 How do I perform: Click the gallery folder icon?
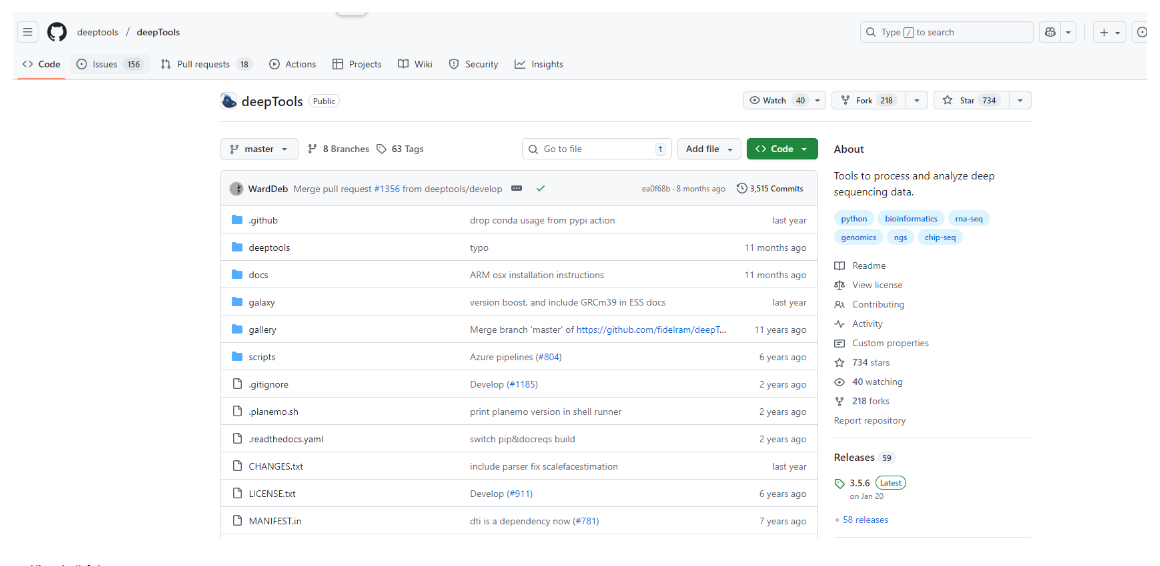[x=237, y=330]
